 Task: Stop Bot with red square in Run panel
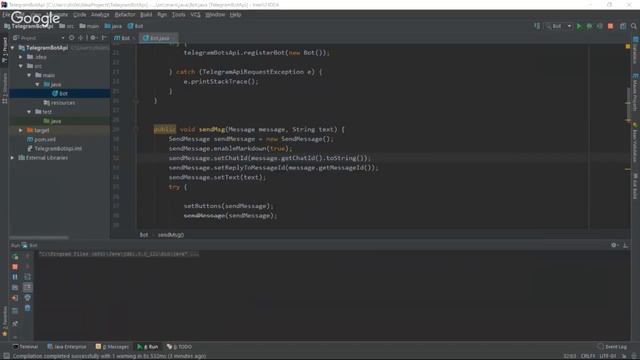click(15, 267)
